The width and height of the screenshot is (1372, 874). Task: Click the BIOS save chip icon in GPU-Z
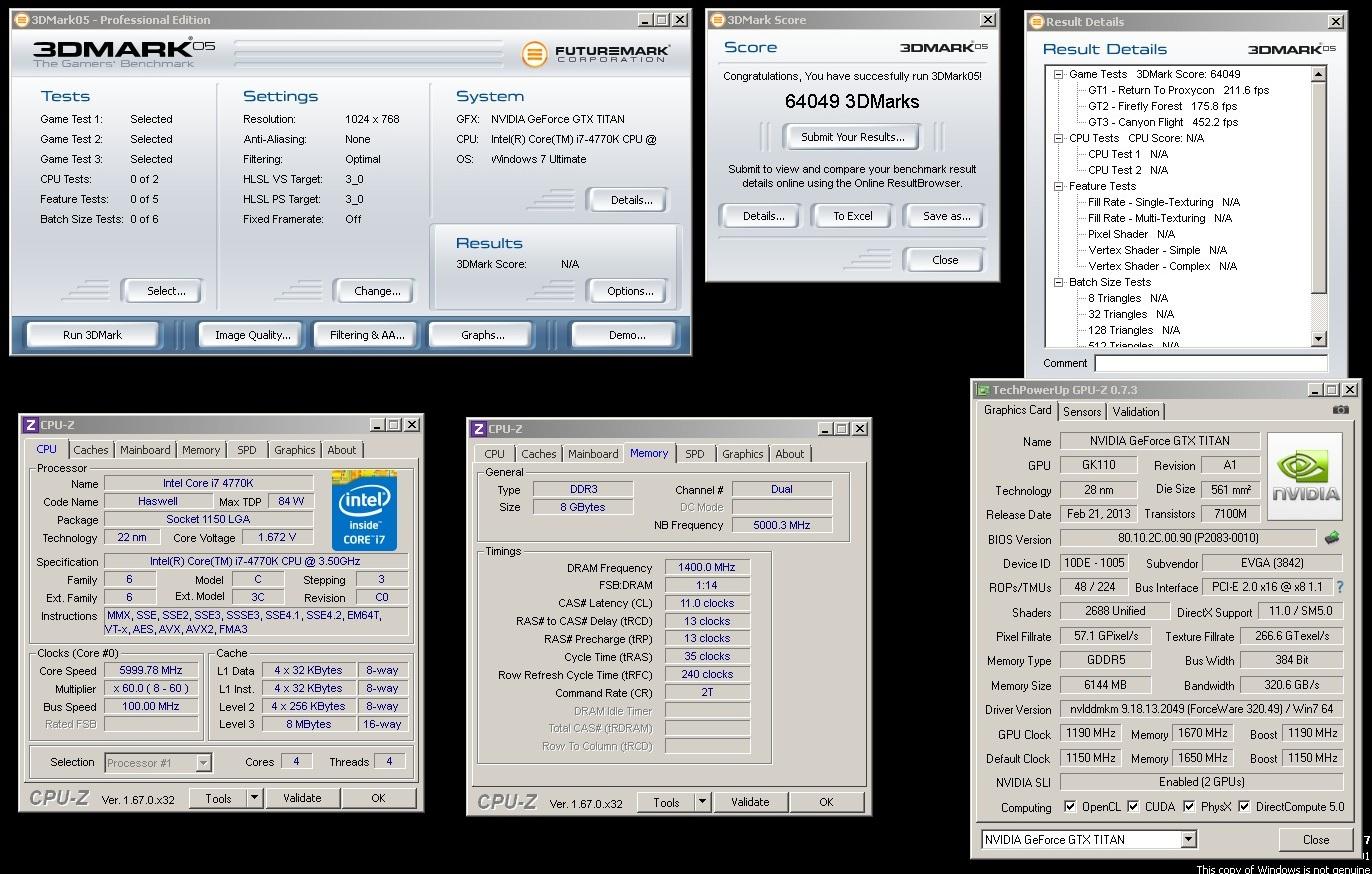(1332, 538)
